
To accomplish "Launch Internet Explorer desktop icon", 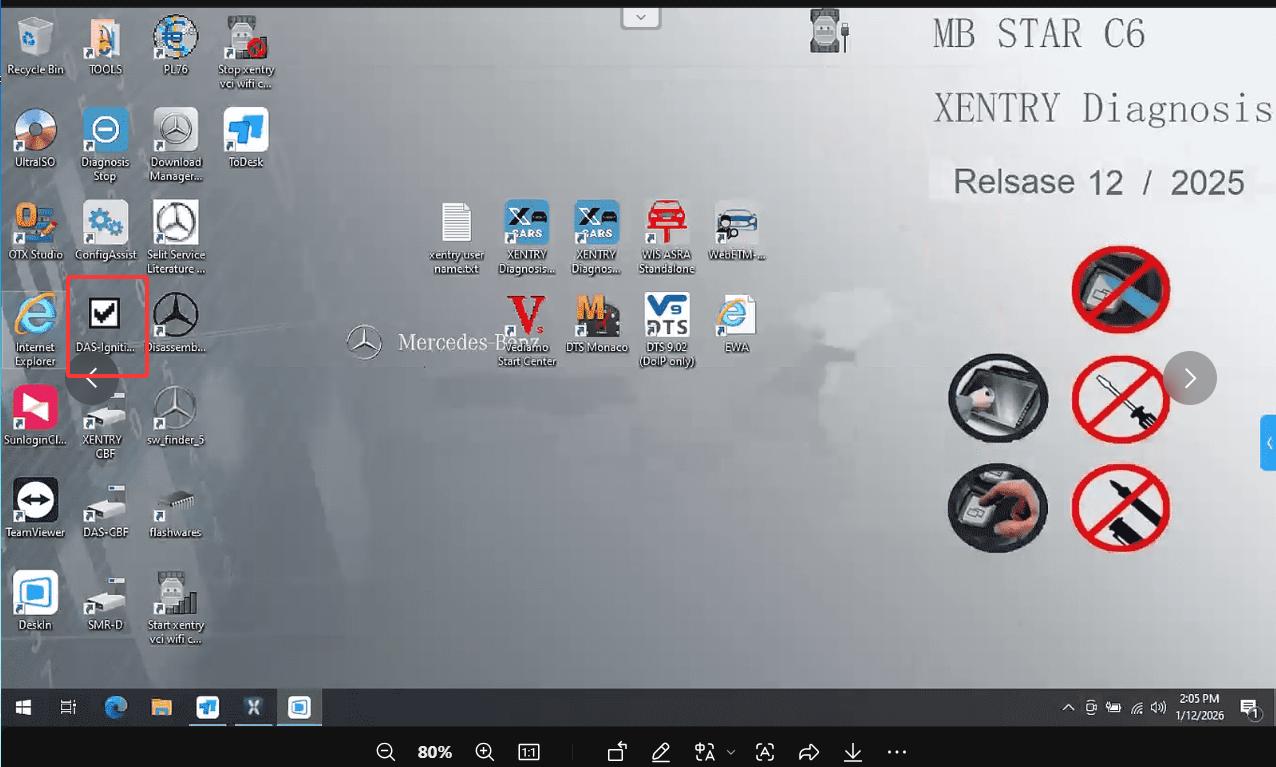I will pos(35,331).
